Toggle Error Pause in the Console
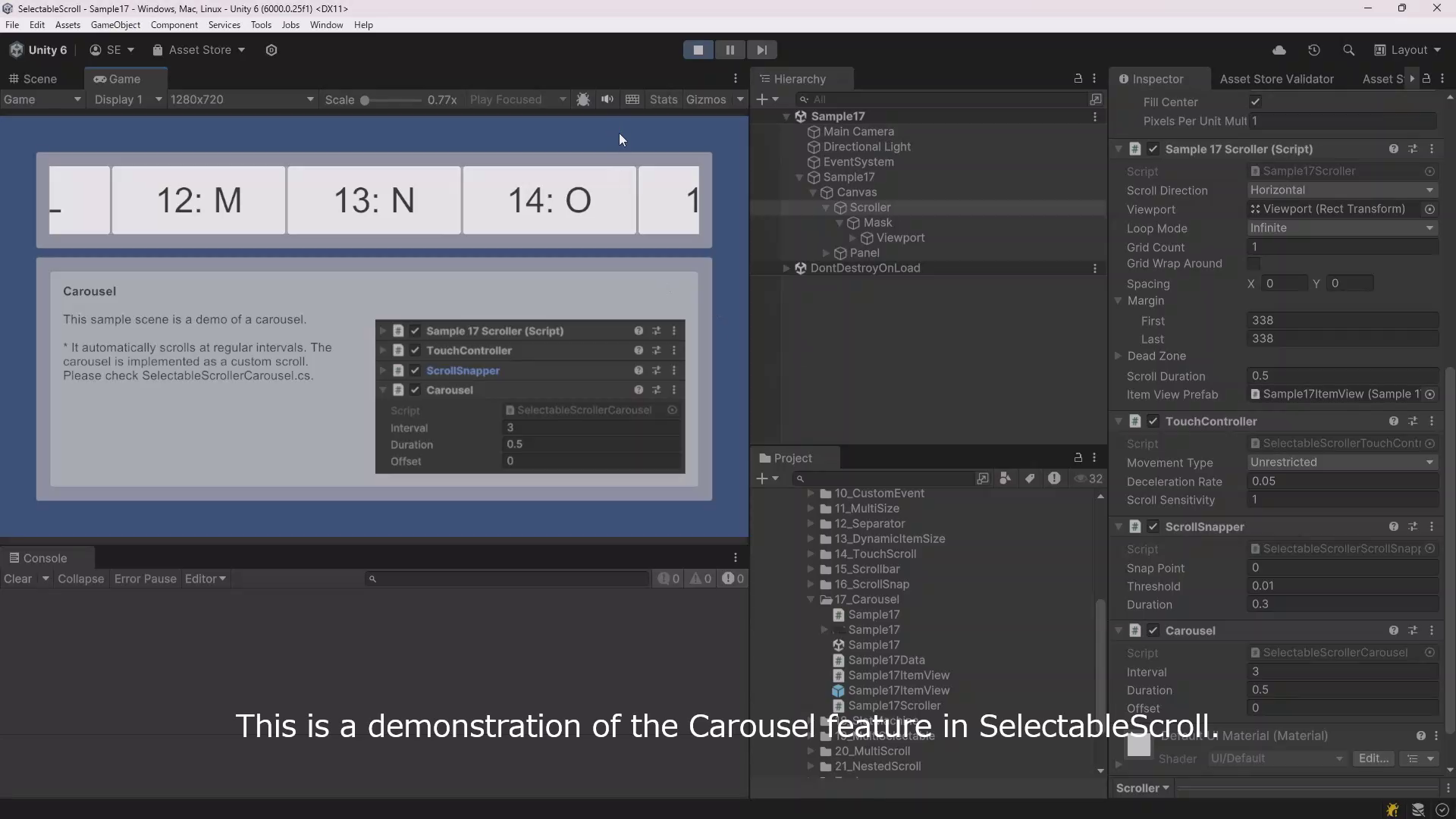The height and width of the screenshot is (819, 1456). tap(146, 579)
